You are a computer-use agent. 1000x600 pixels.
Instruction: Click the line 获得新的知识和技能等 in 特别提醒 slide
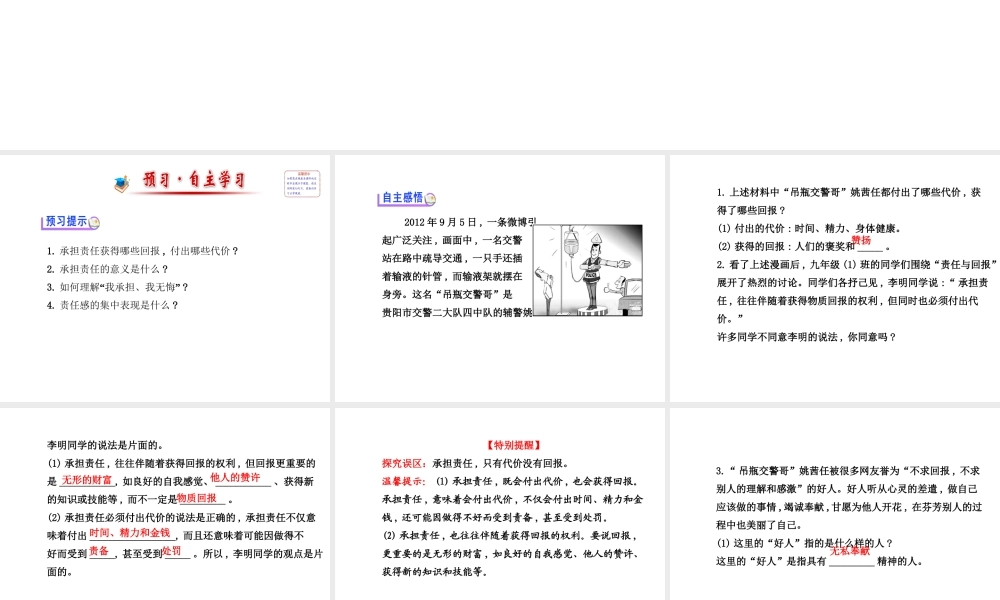coord(436,572)
